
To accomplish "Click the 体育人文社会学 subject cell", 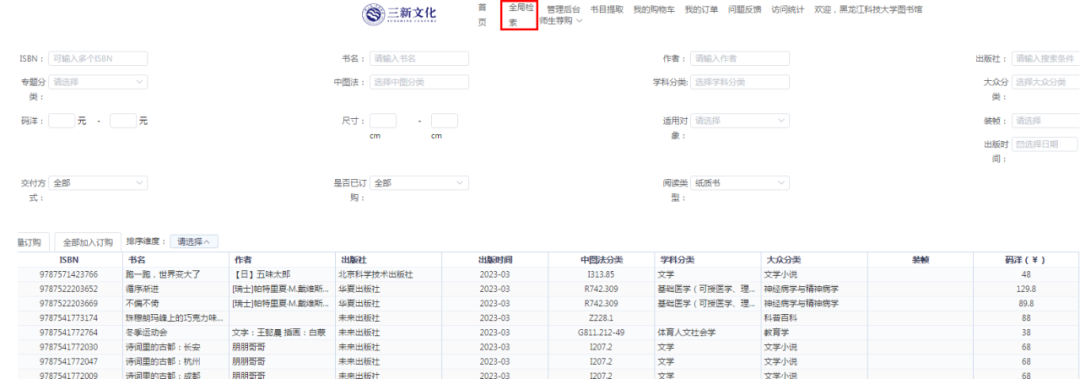I will pos(687,332).
